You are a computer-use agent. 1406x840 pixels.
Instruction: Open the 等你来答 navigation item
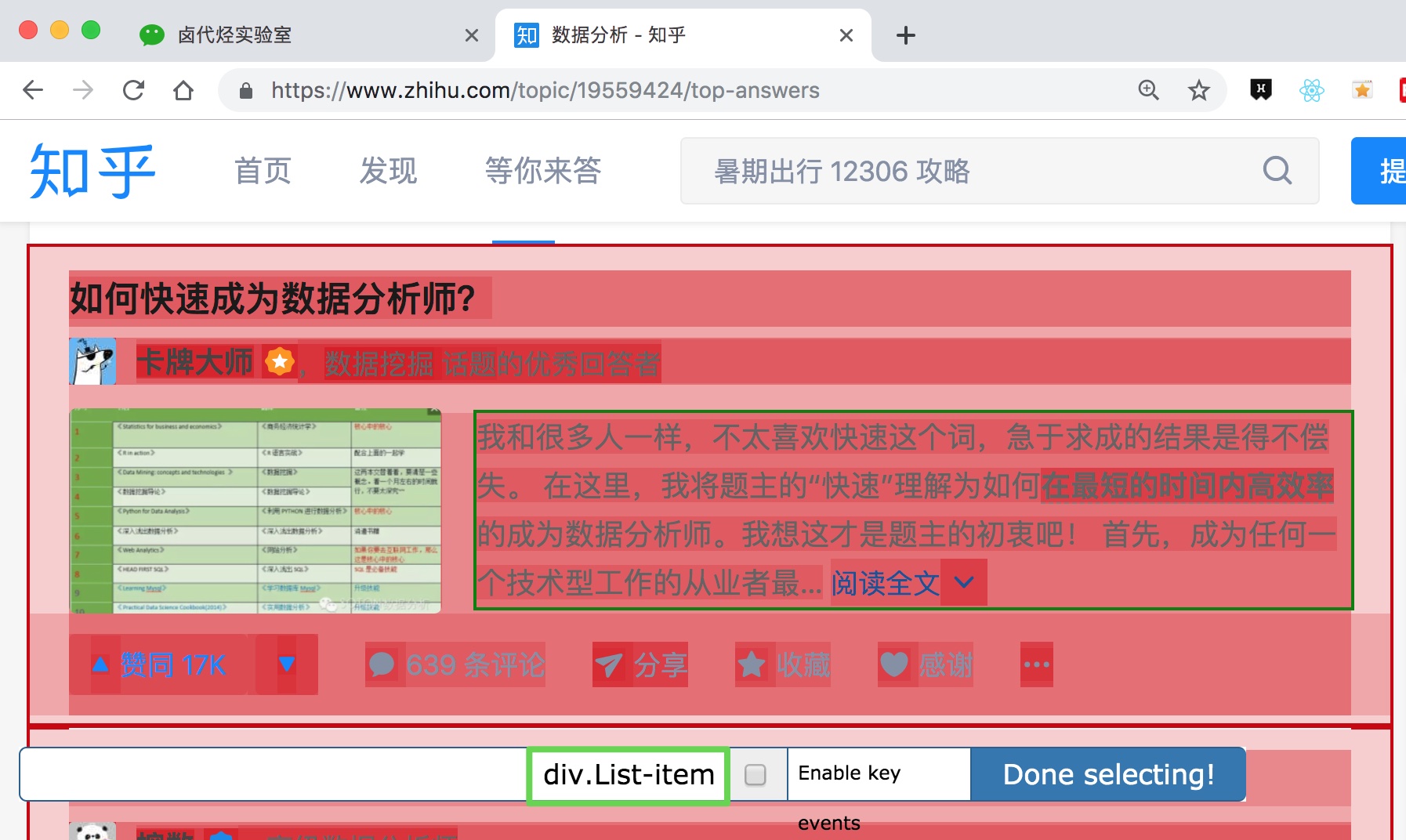[x=543, y=171]
